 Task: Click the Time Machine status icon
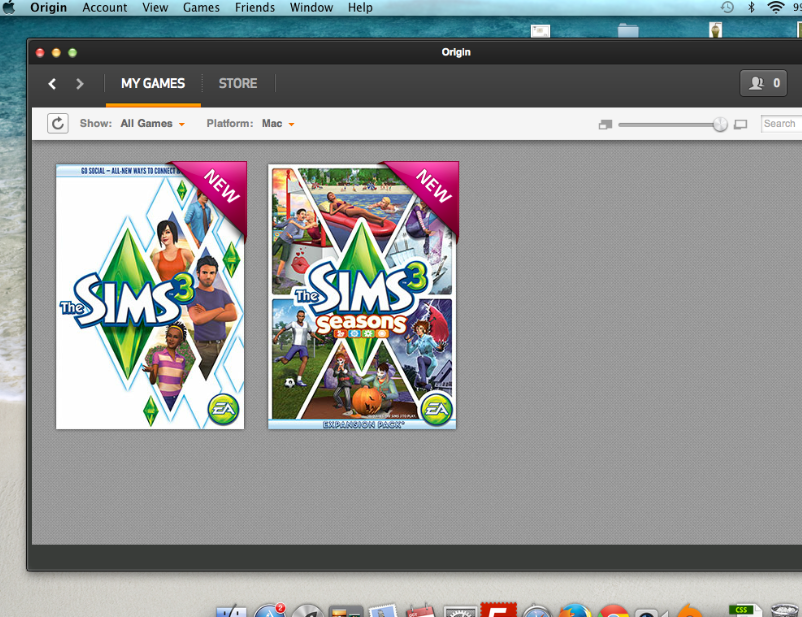[x=727, y=7]
